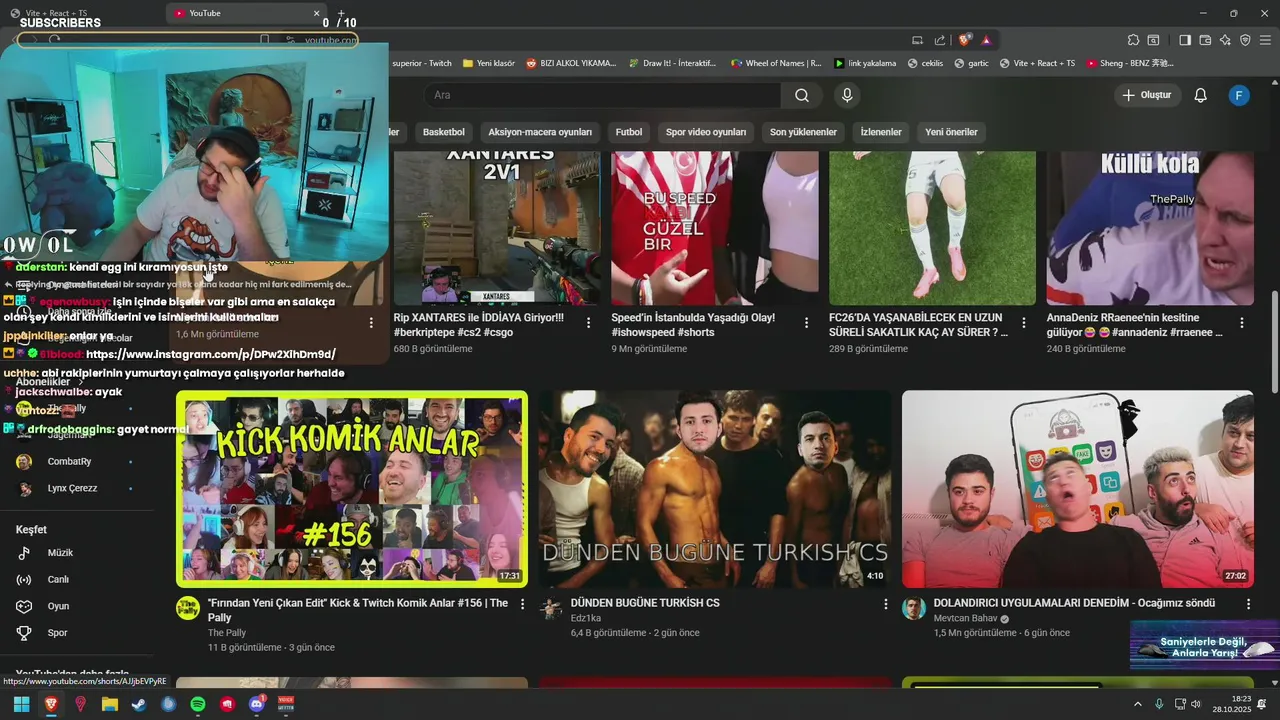Image resolution: width=1280 pixels, height=720 pixels.
Task: Open options menu for Kick & Twitch Komik Anlar video
Action: [522, 604]
